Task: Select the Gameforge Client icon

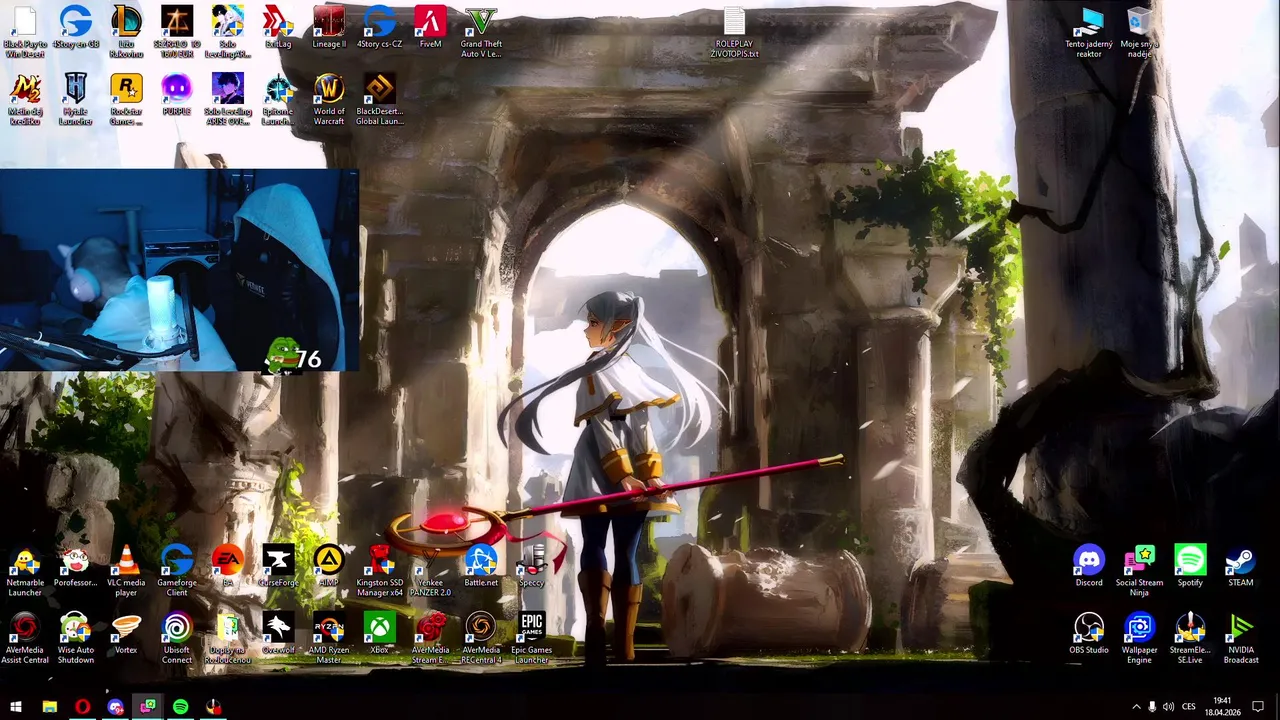Action: click(177, 571)
